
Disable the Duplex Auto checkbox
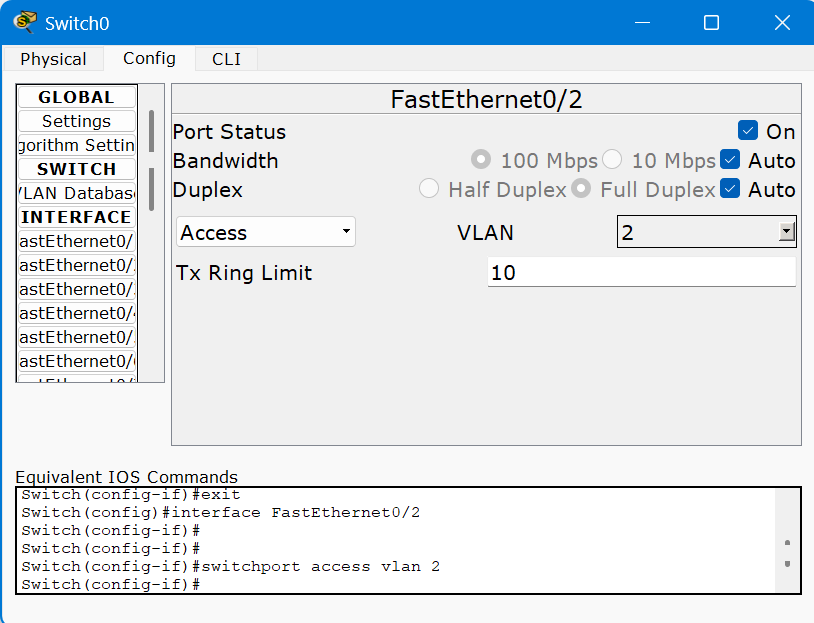point(730,189)
